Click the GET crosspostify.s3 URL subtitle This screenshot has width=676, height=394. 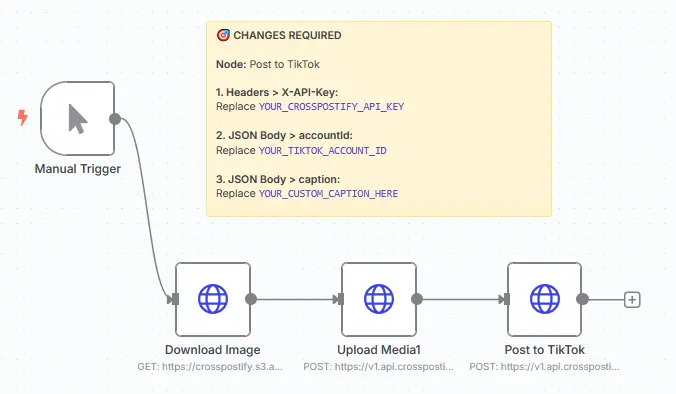(210, 367)
